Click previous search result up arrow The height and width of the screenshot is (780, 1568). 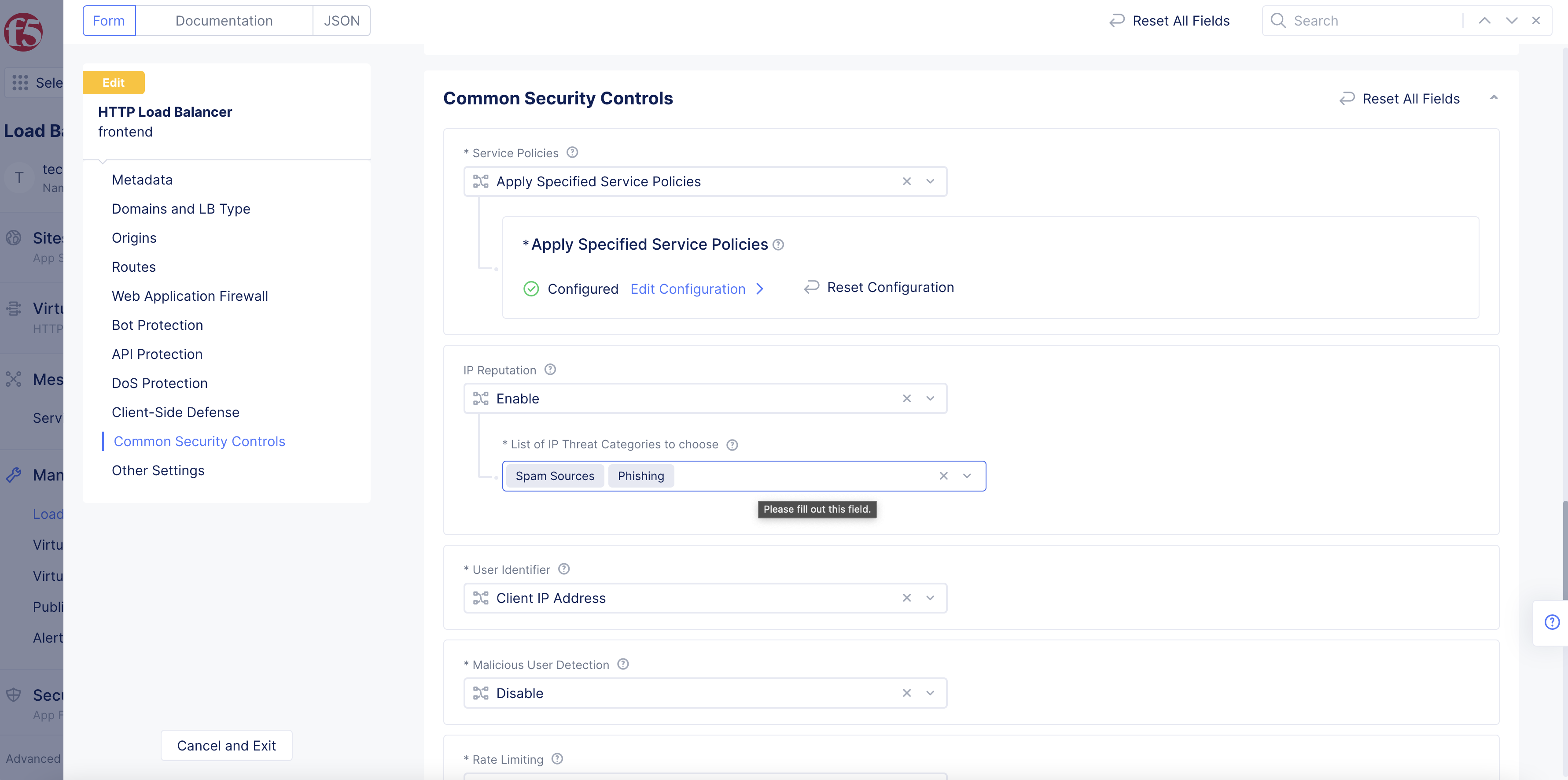coord(1484,21)
